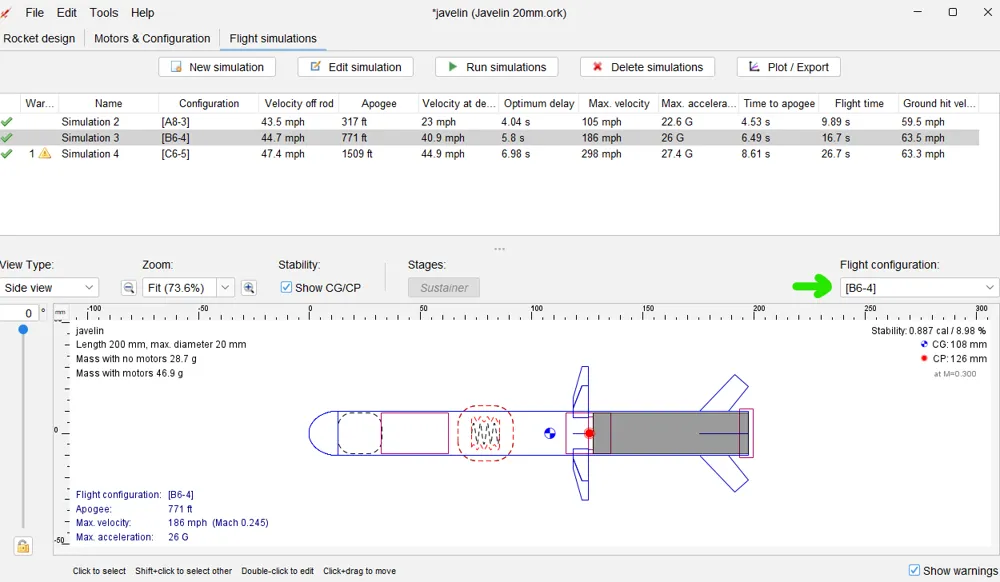1000x582 pixels.
Task: Open the Help menu
Action: 142,13
